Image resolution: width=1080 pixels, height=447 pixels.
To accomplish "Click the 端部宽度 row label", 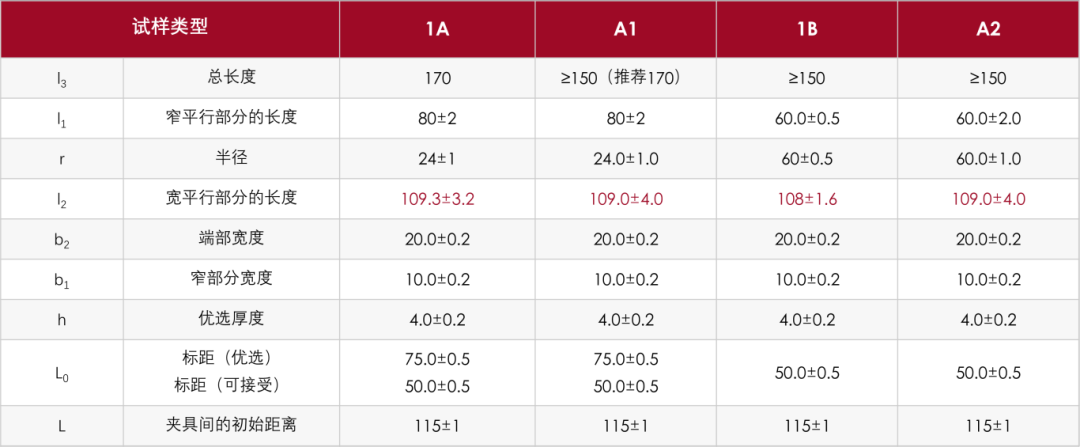I will [231, 239].
